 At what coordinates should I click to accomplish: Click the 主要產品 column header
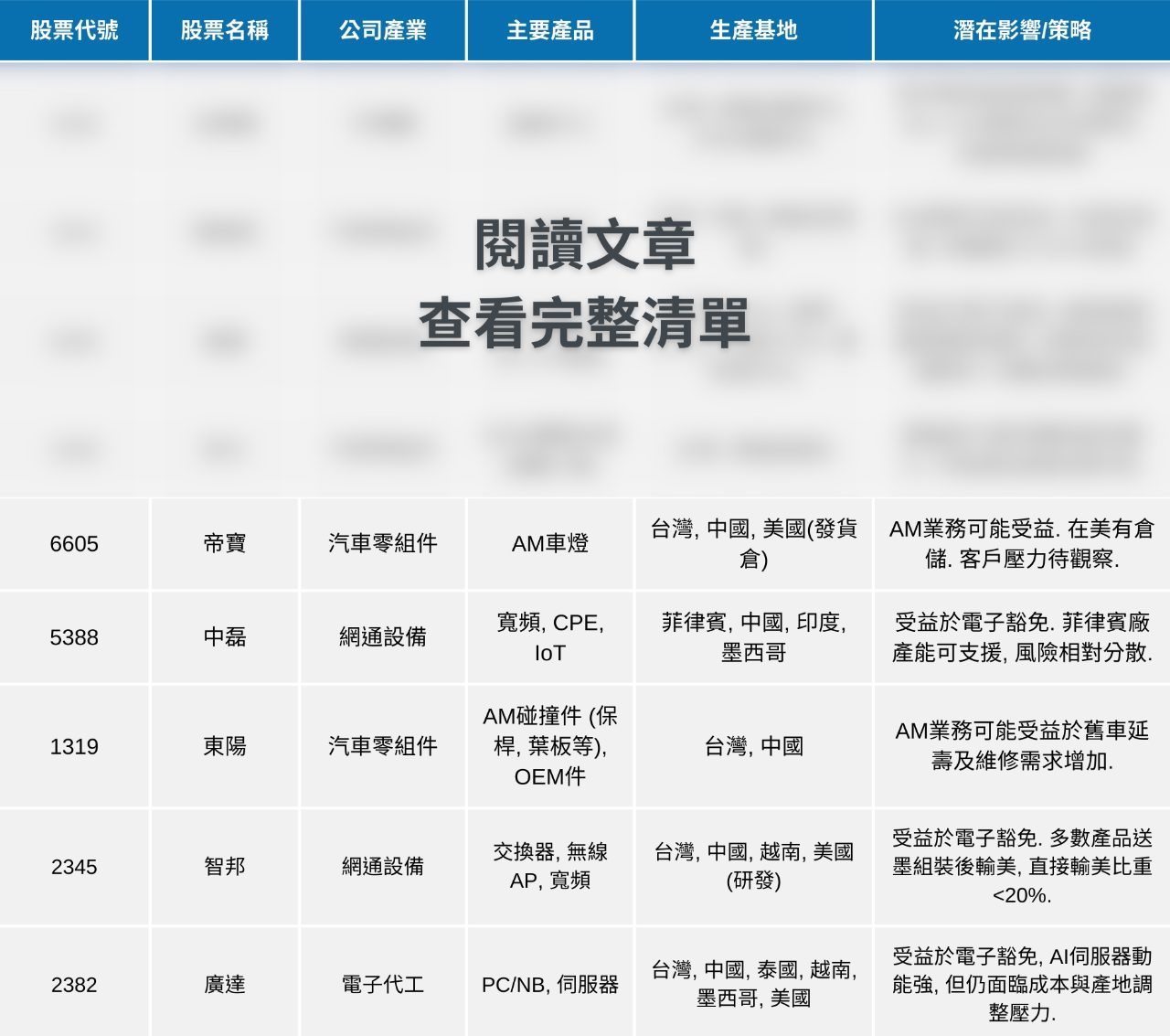tap(550, 30)
